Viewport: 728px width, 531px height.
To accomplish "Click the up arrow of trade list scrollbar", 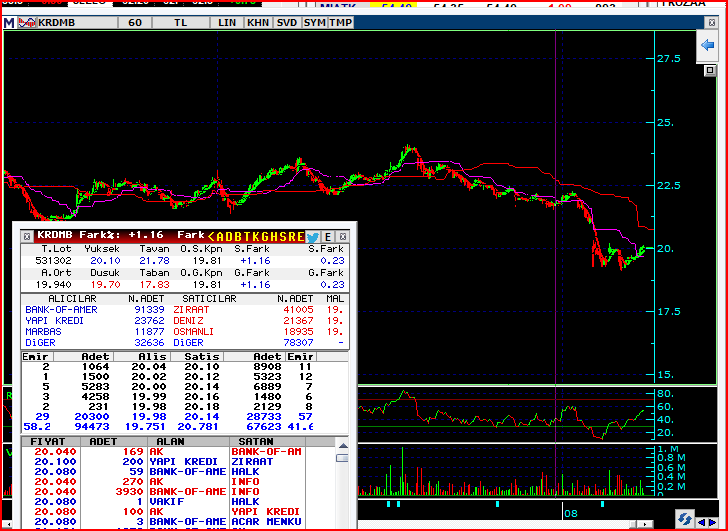I will pos(343,446).
